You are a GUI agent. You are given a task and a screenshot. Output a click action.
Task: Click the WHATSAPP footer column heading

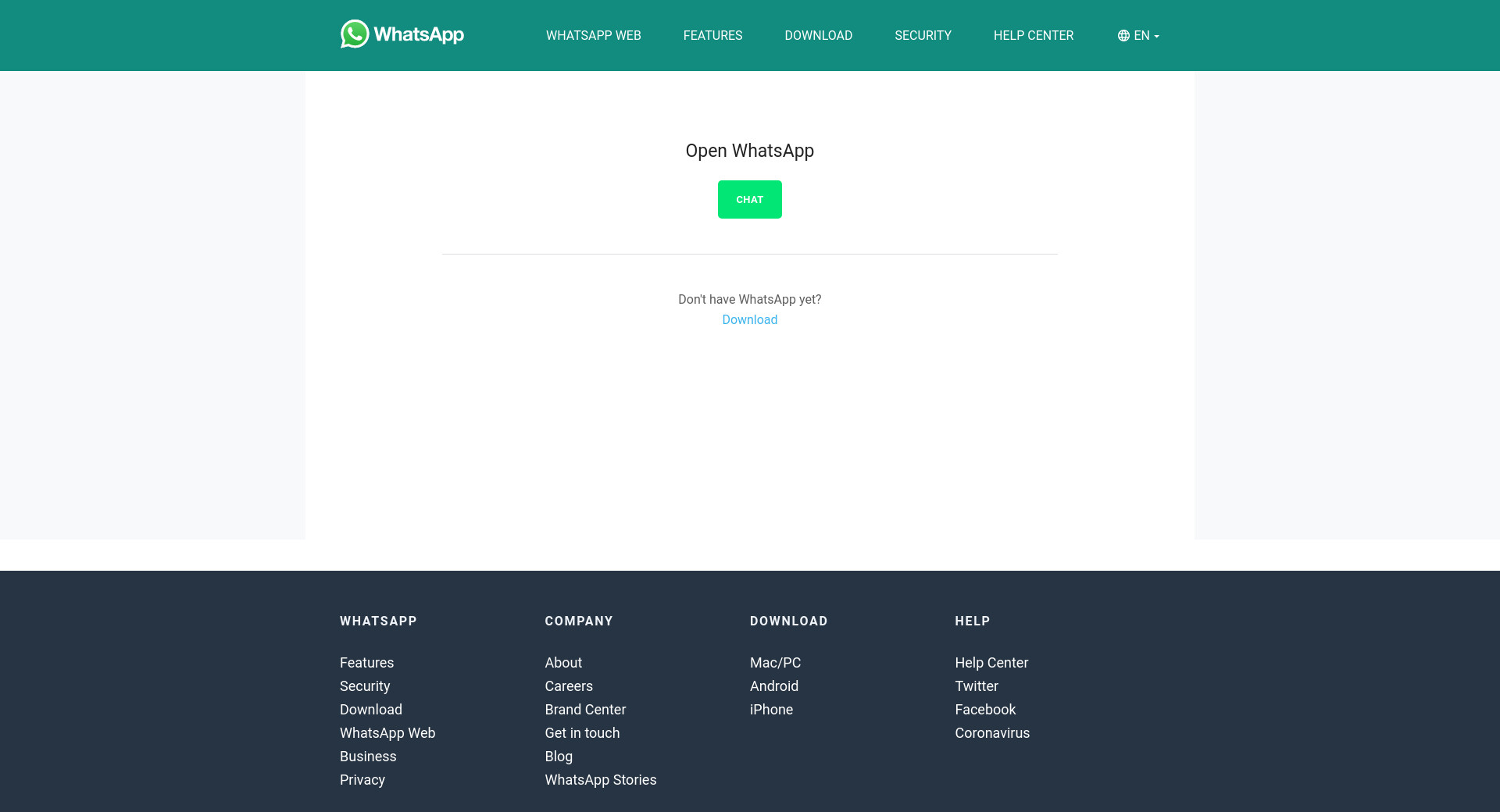click(378, 621)
